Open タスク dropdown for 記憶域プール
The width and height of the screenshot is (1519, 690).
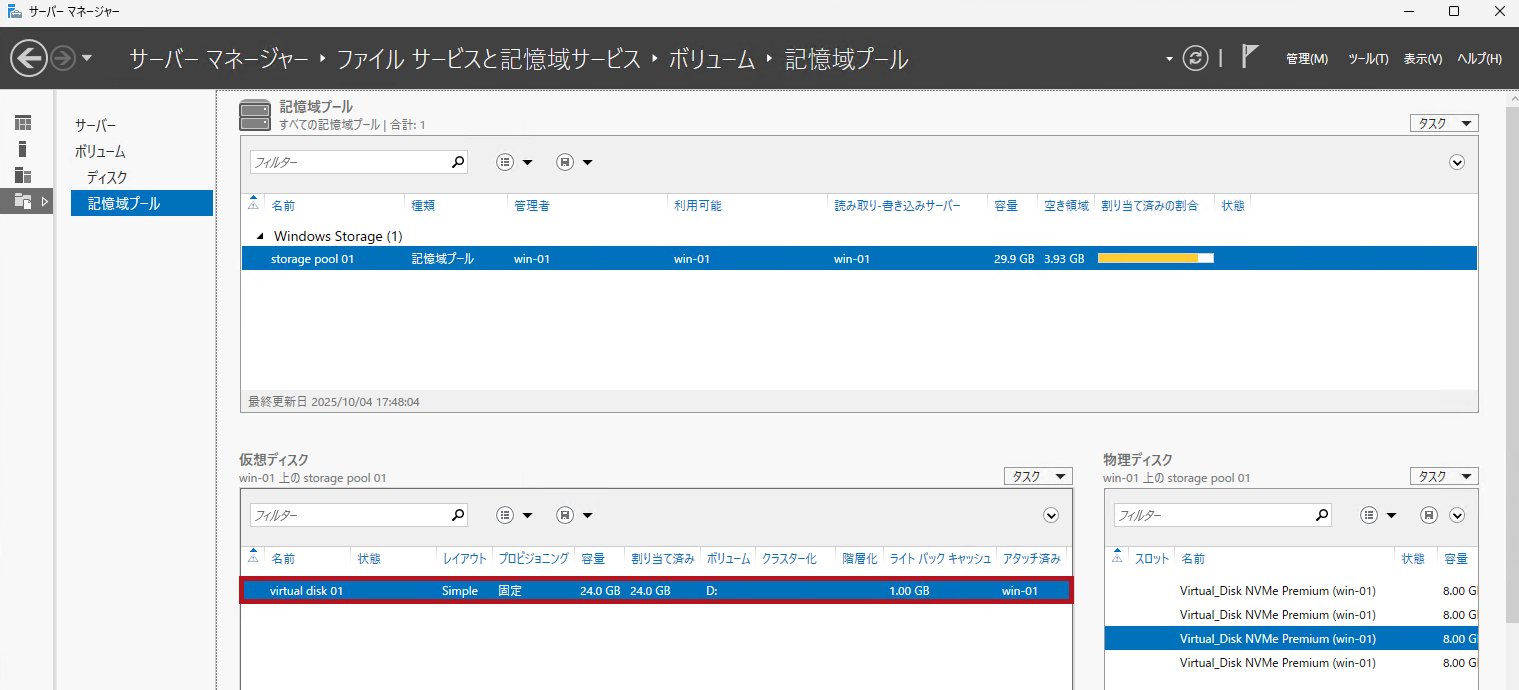(1443, 123)
